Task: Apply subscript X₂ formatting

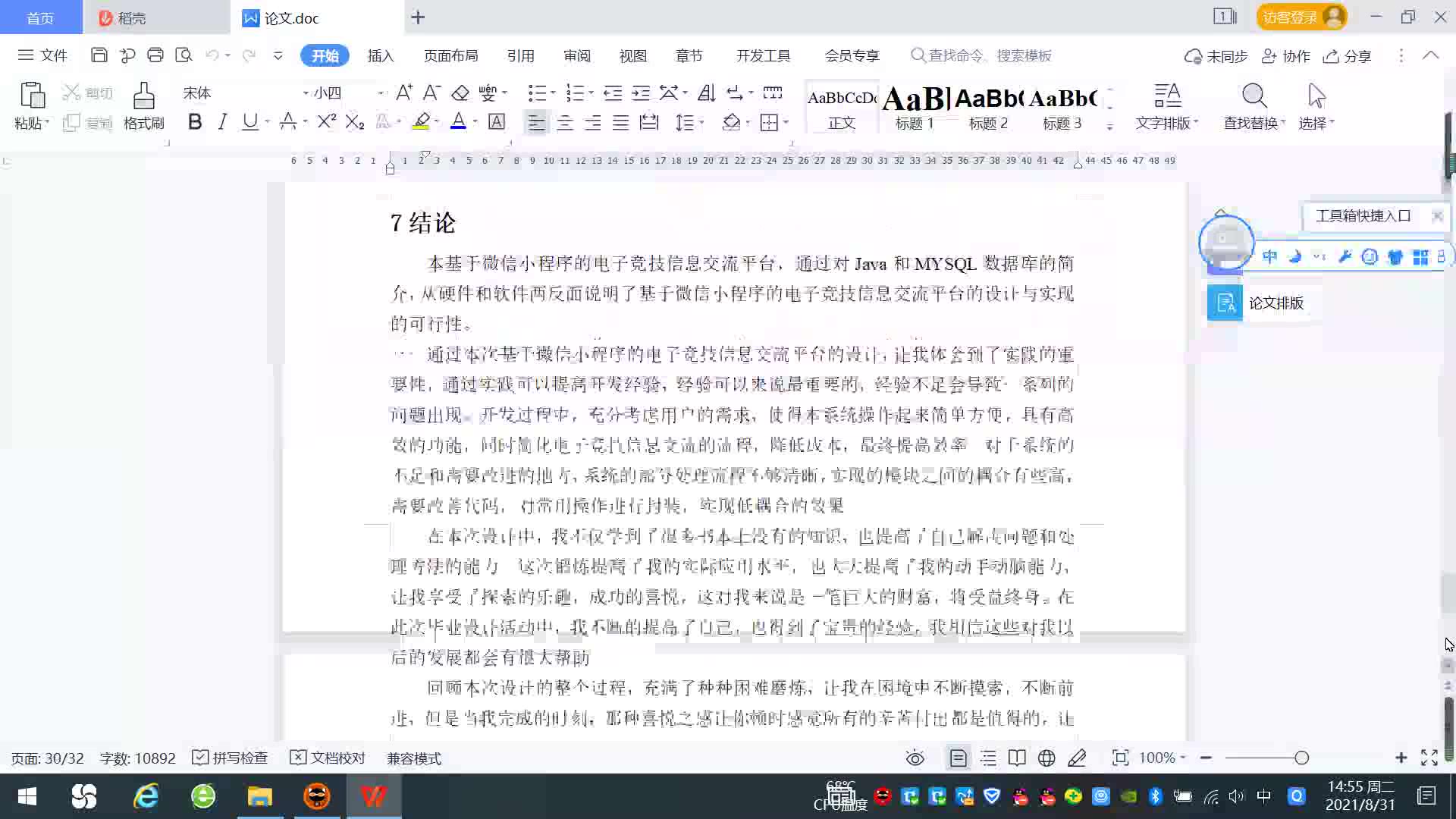Action: (355, 121)
